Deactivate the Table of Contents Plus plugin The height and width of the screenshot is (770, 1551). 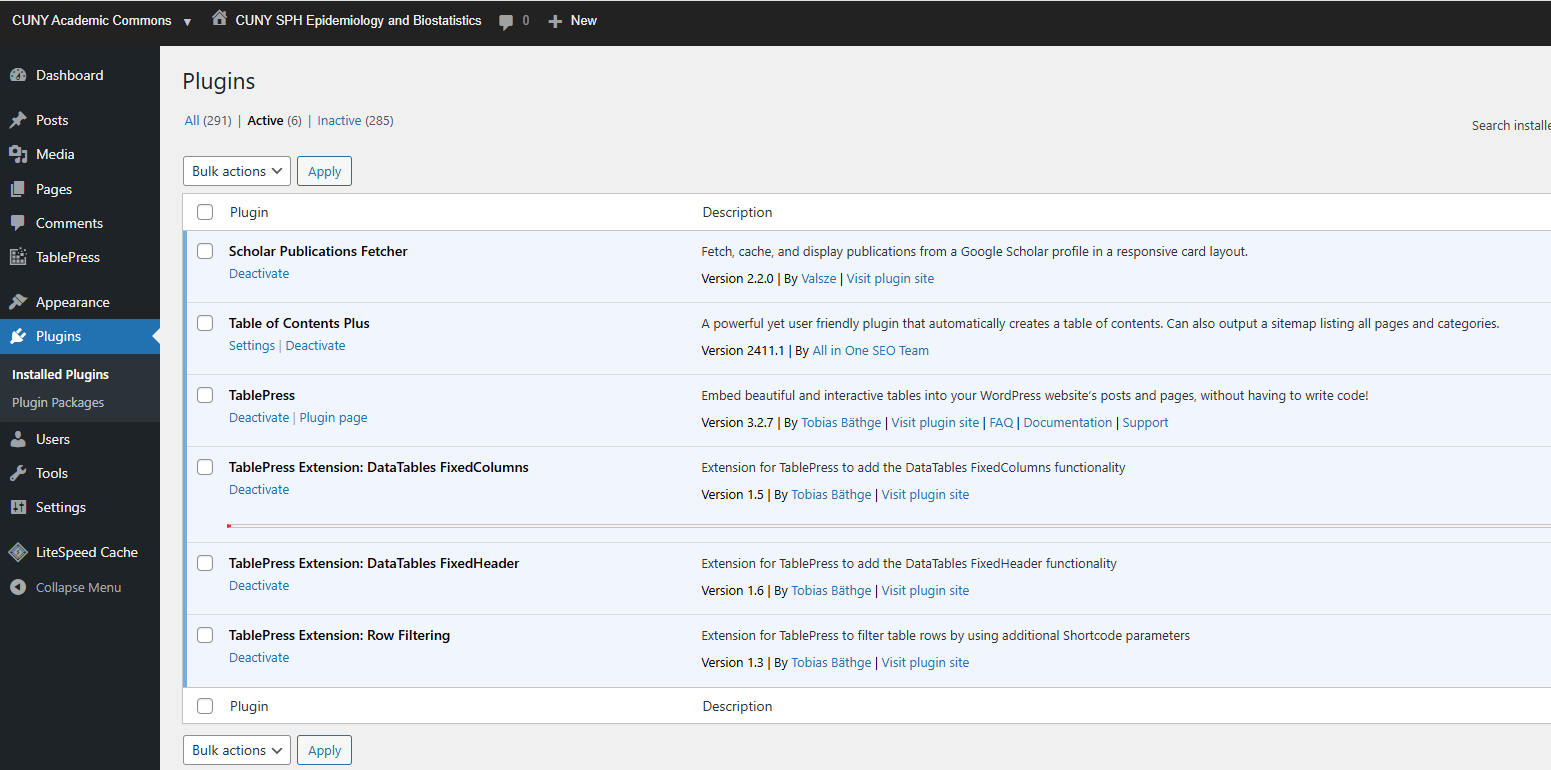[315, 345]
